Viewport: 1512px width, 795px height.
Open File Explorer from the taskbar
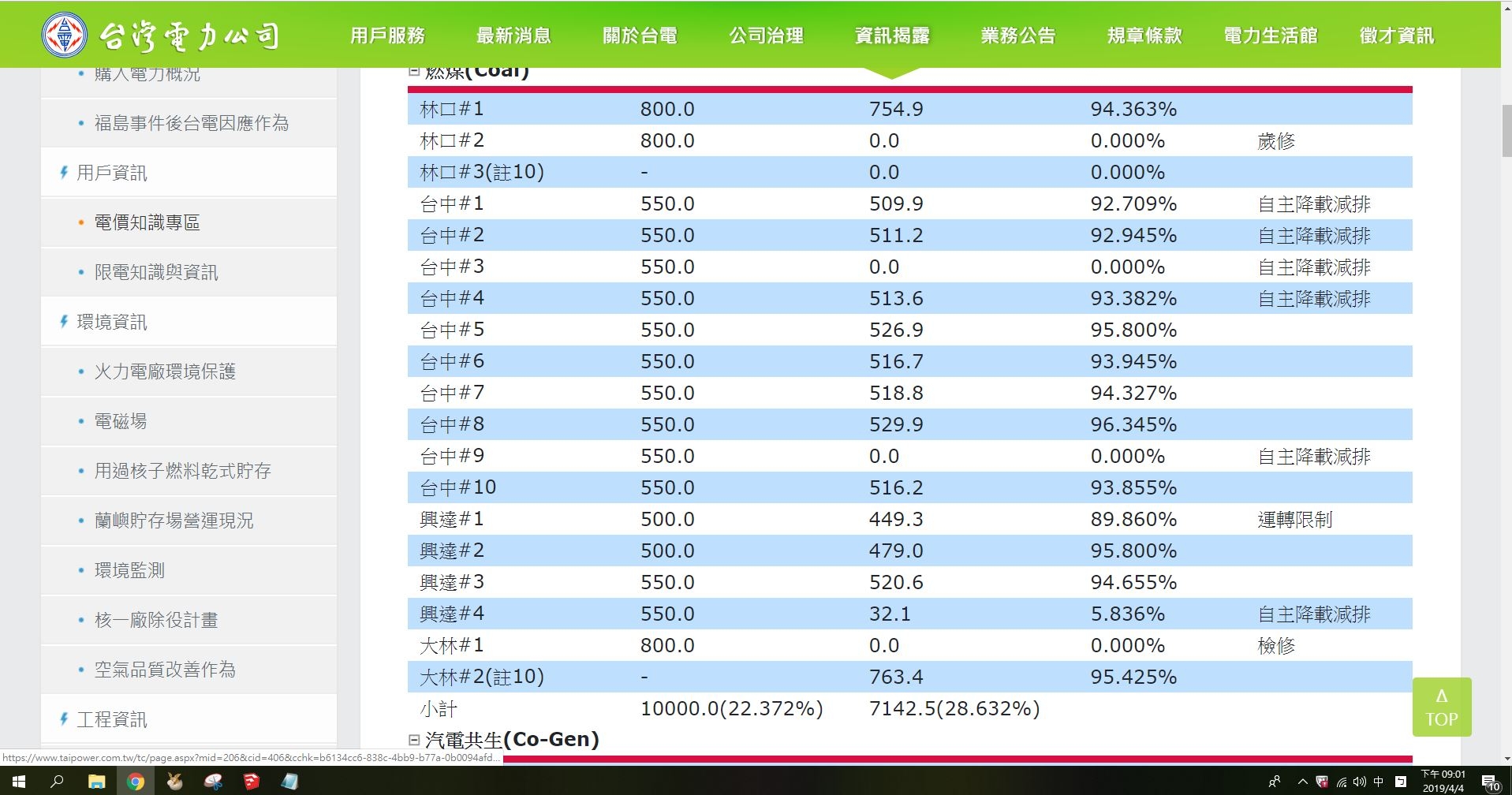pos(96,782)
